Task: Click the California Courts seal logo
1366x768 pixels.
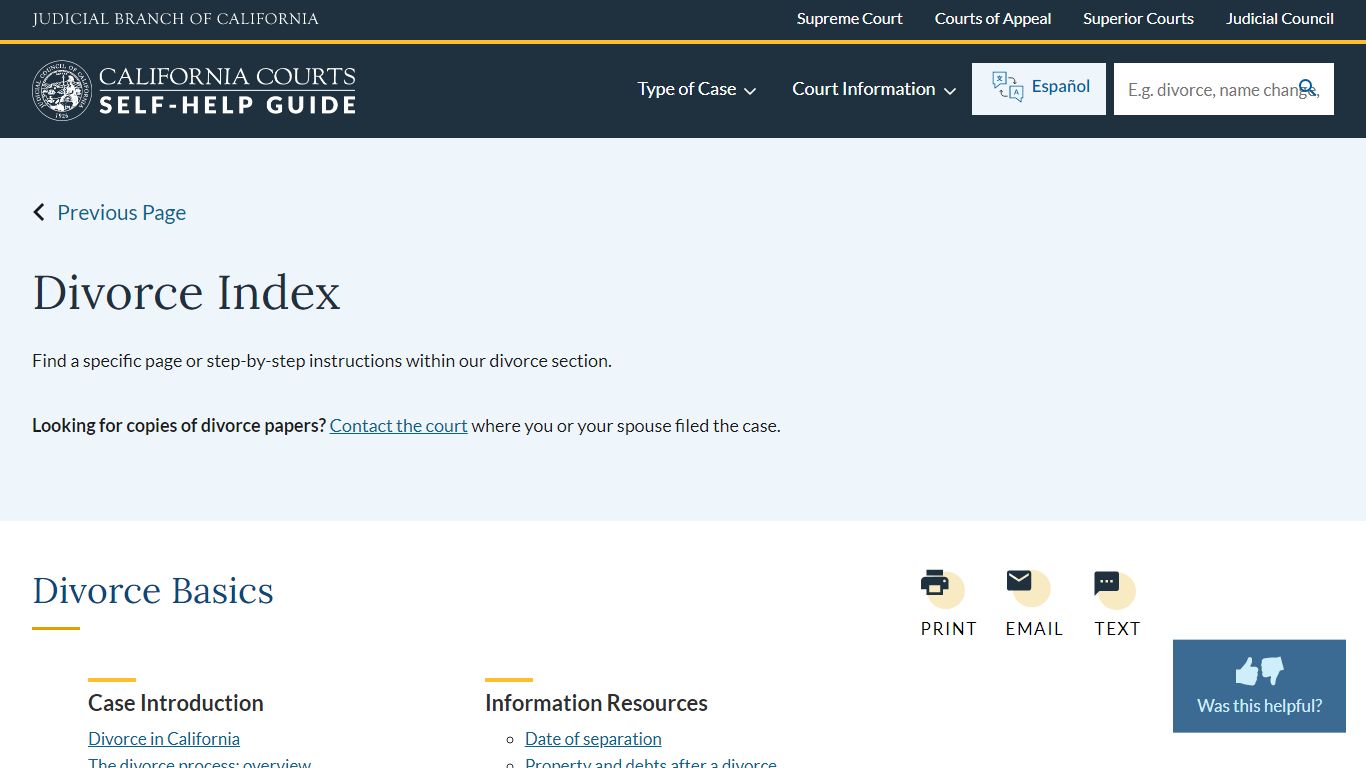Action: pos(62,90)
